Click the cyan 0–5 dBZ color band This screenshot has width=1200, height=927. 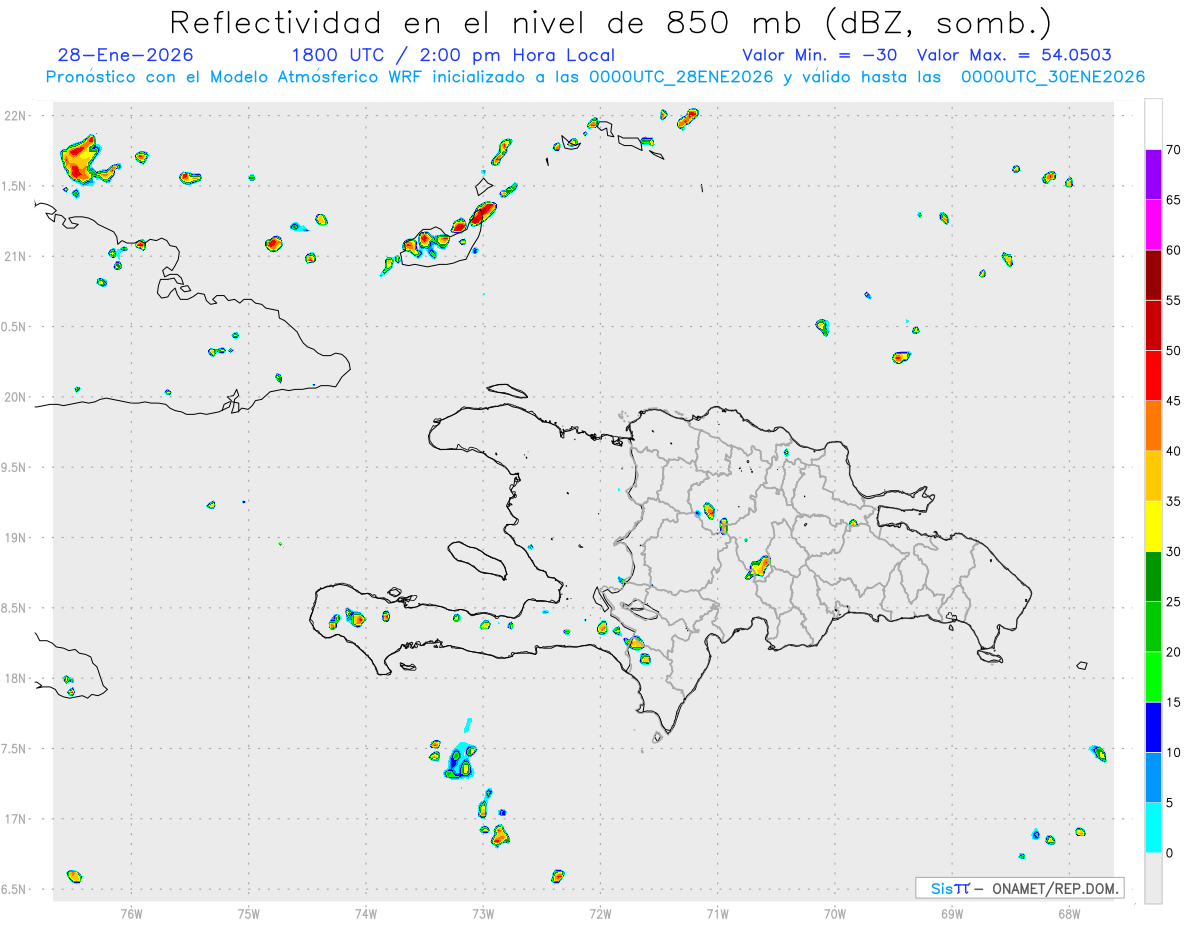click(1153, 828)
